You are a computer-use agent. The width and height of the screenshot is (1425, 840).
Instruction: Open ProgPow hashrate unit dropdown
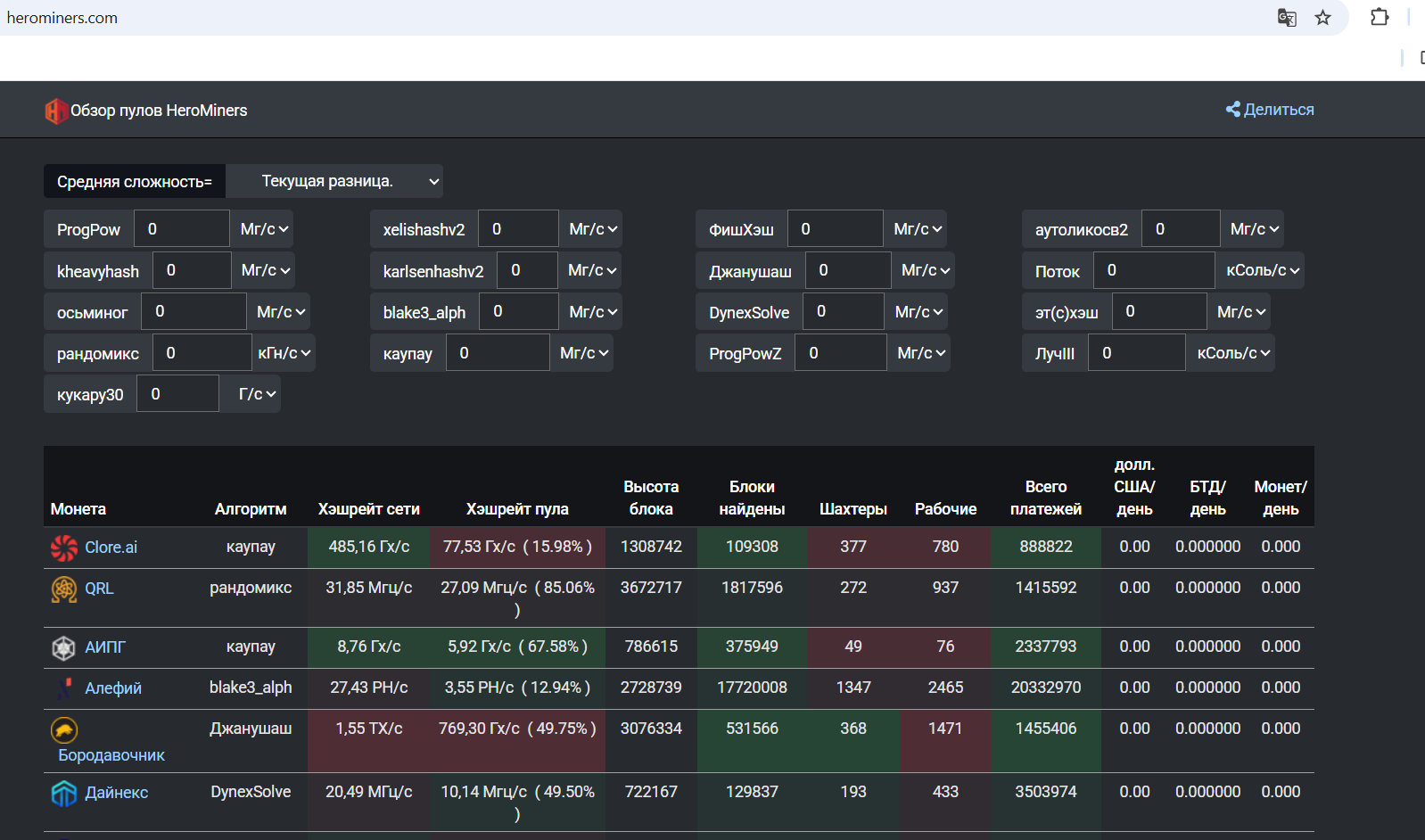pos(262,229)
